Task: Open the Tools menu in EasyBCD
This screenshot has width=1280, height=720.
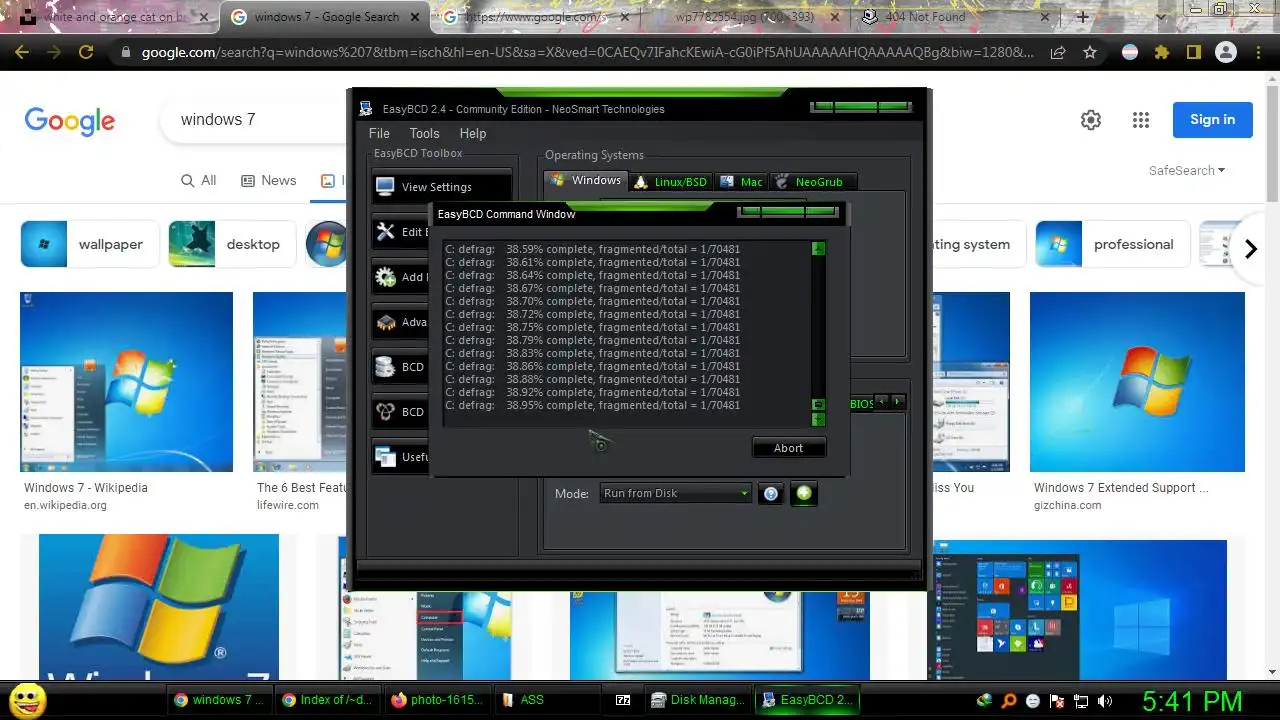Action: pos(424,133)
